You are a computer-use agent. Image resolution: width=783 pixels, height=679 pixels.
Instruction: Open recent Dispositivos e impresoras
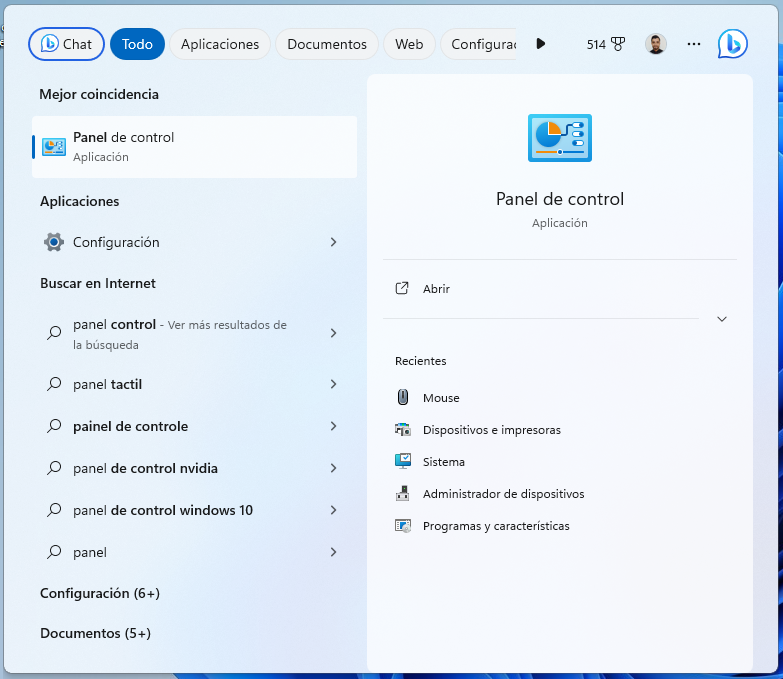click(x=560, y=430)
